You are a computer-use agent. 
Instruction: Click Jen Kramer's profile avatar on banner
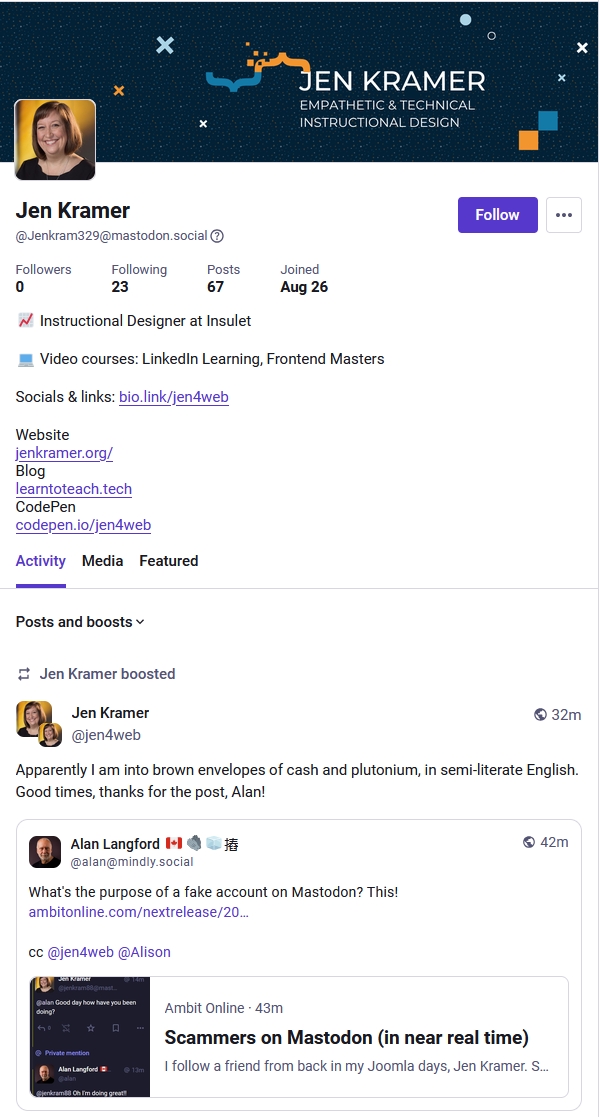point(55,140)
